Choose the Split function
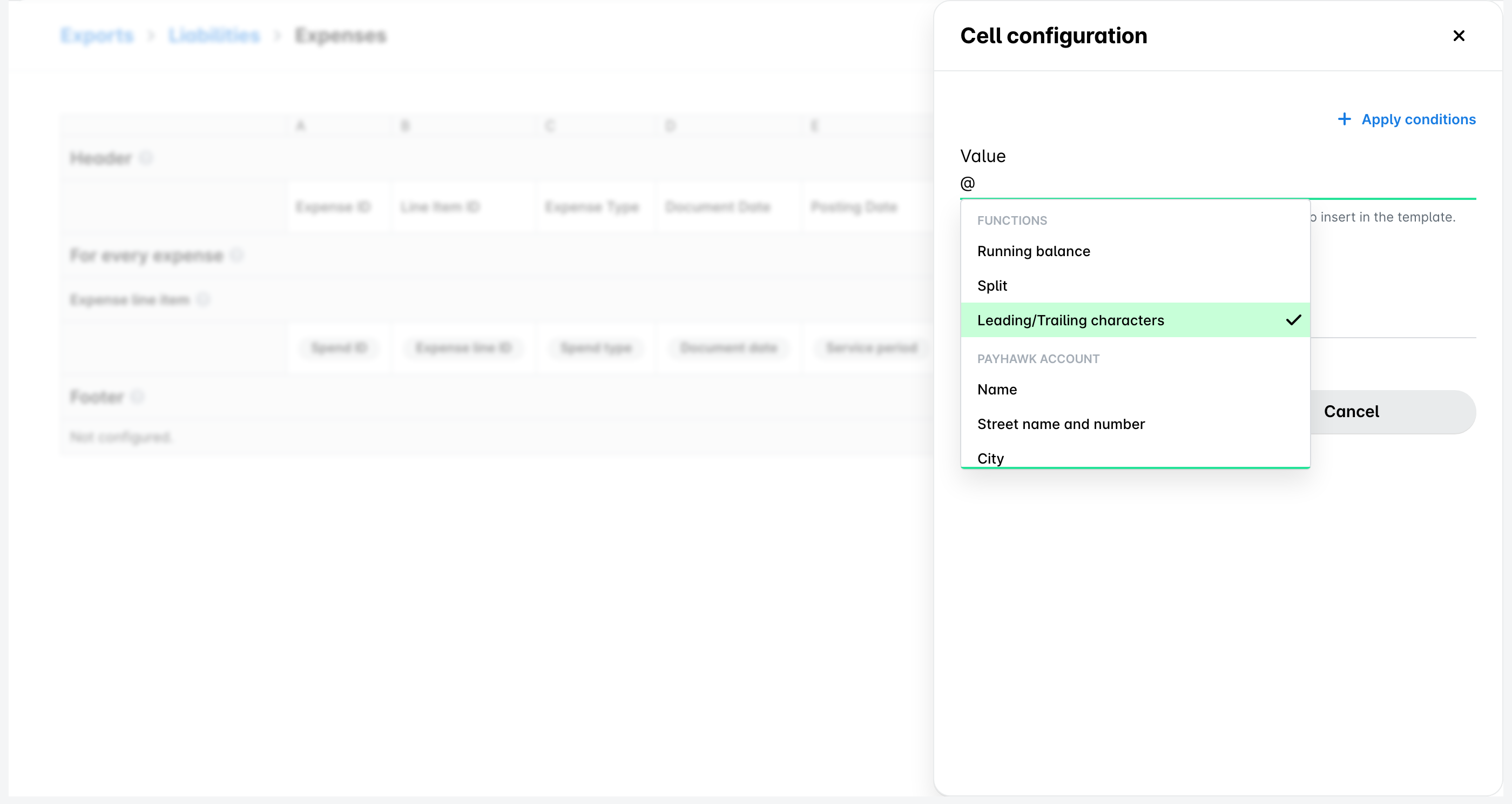Image resolution: width=1512 pixels, height=804 pixels. click(1135, 286)
